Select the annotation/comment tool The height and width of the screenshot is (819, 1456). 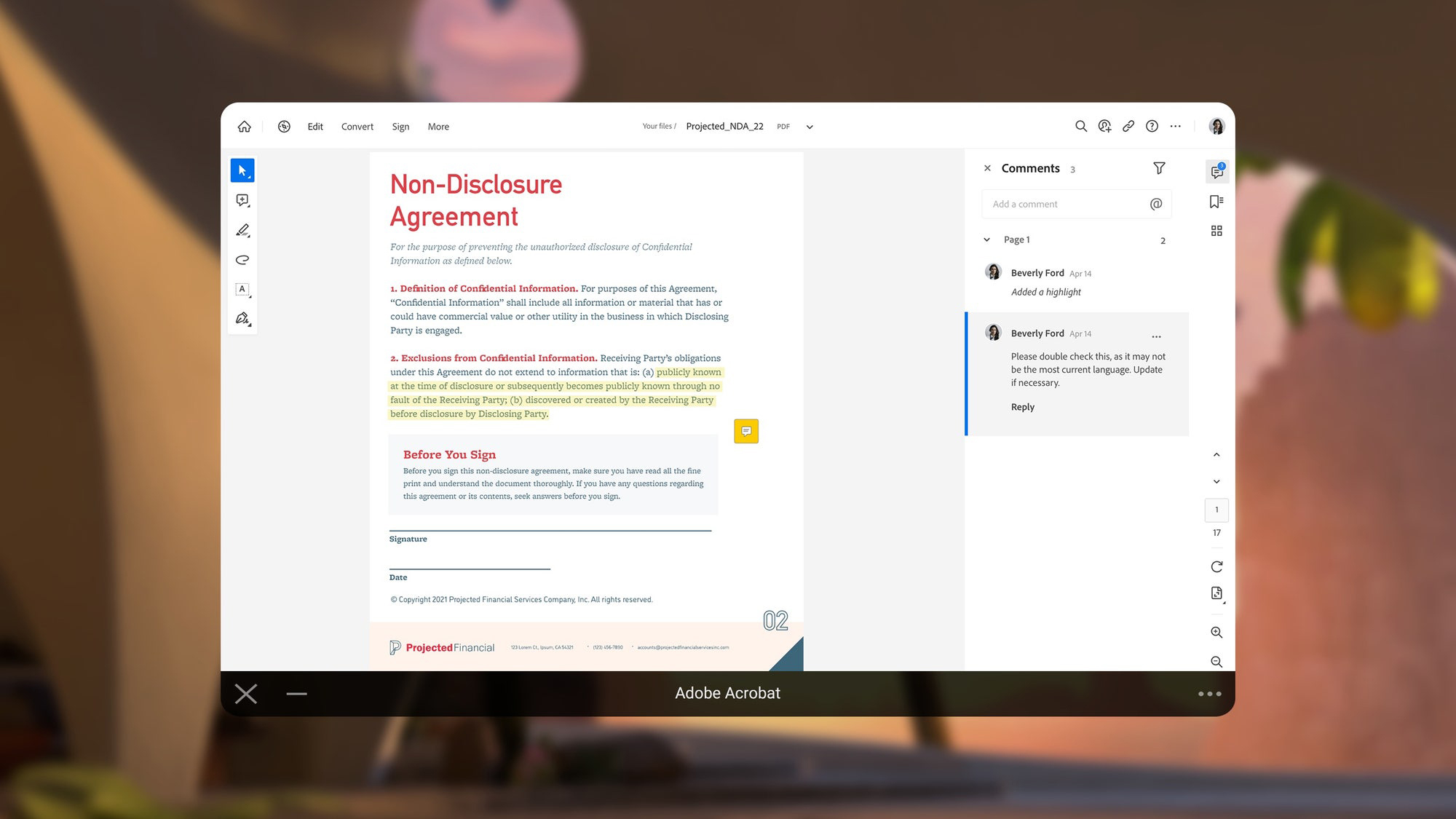(242, 200)
